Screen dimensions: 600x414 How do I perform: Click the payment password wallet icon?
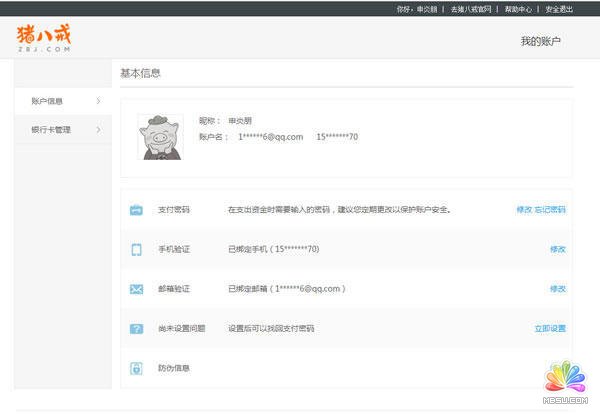pyautogui.click(x=136, y=210)
